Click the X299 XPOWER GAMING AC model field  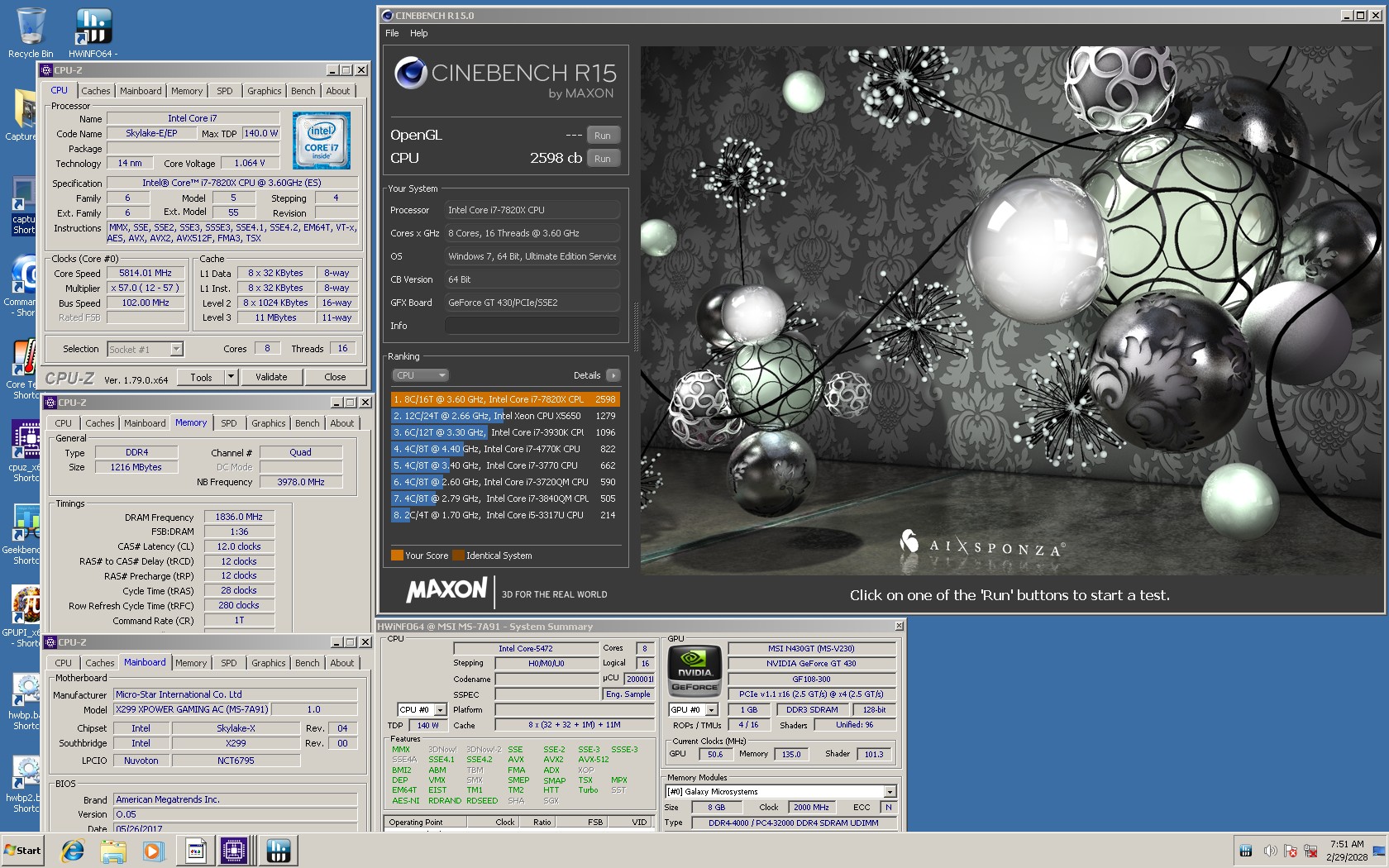click(192, 709)
